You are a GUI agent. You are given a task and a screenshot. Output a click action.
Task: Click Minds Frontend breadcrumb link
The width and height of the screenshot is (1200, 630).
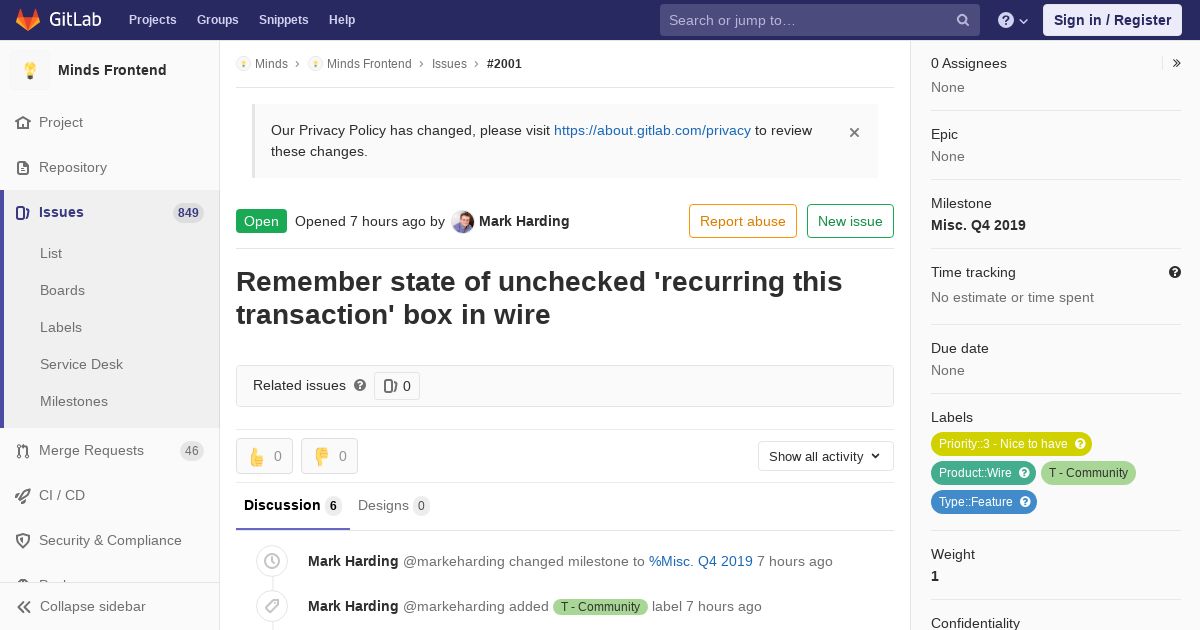pos(369,64)
